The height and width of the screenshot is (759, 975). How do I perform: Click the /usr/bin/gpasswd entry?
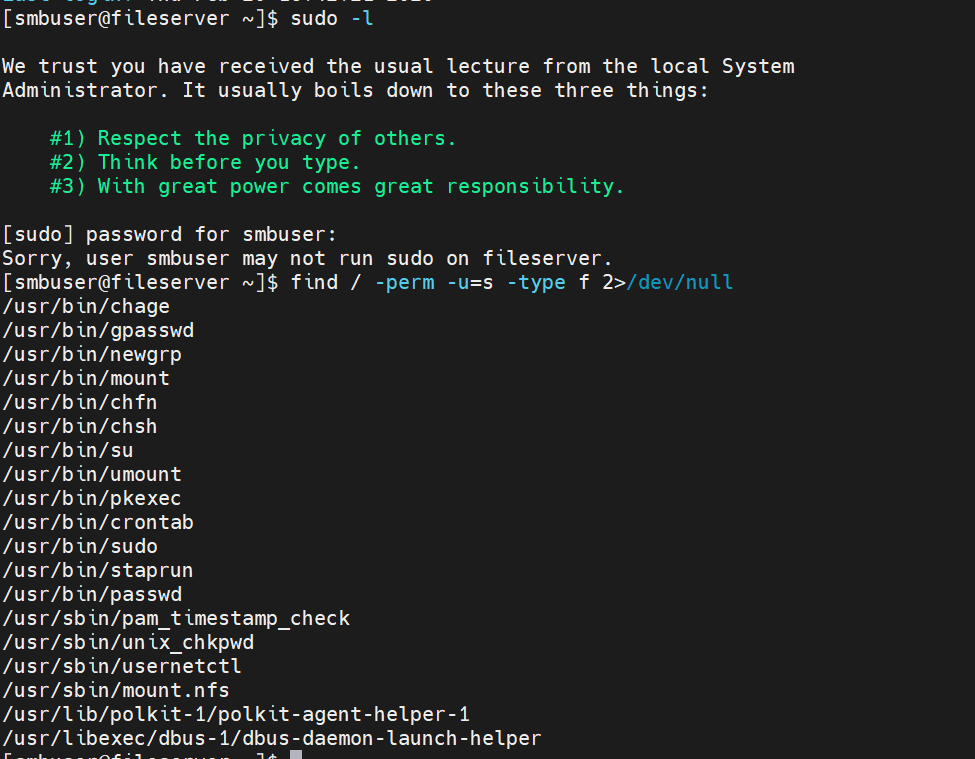point(98,330)
